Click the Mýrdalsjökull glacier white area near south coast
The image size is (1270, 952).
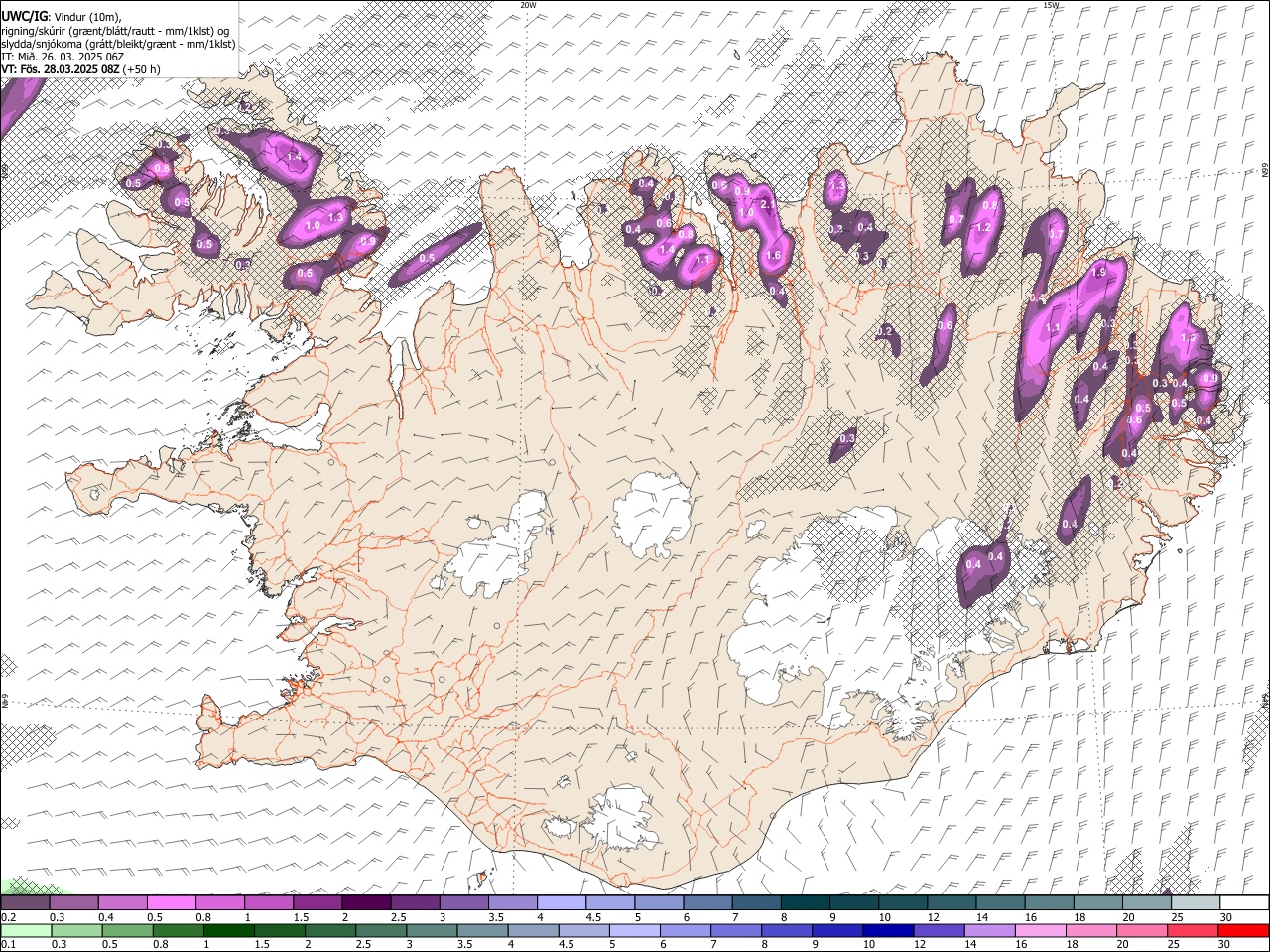(623, 818)
